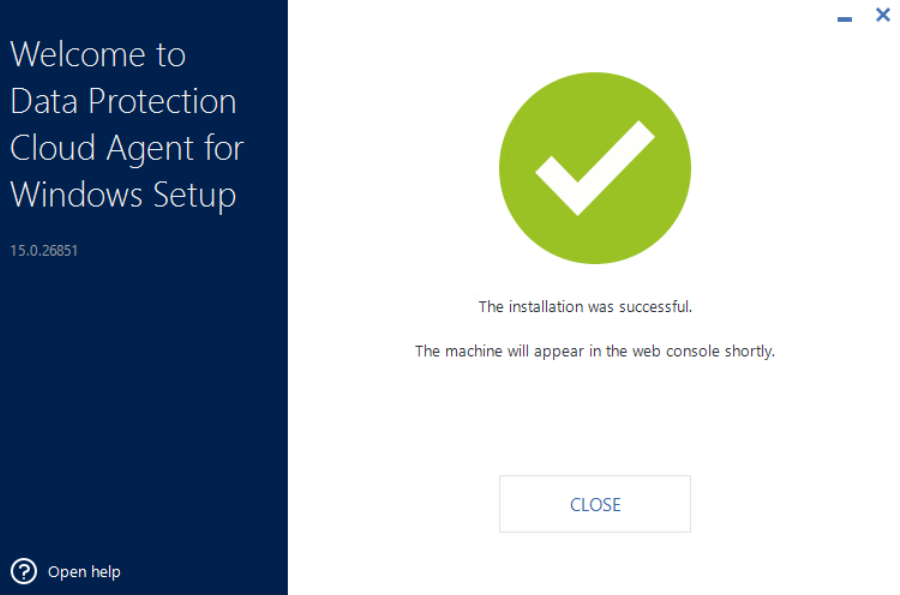Open the "Open help" link text
Screen dimensions: 900x595
[84, 572]
